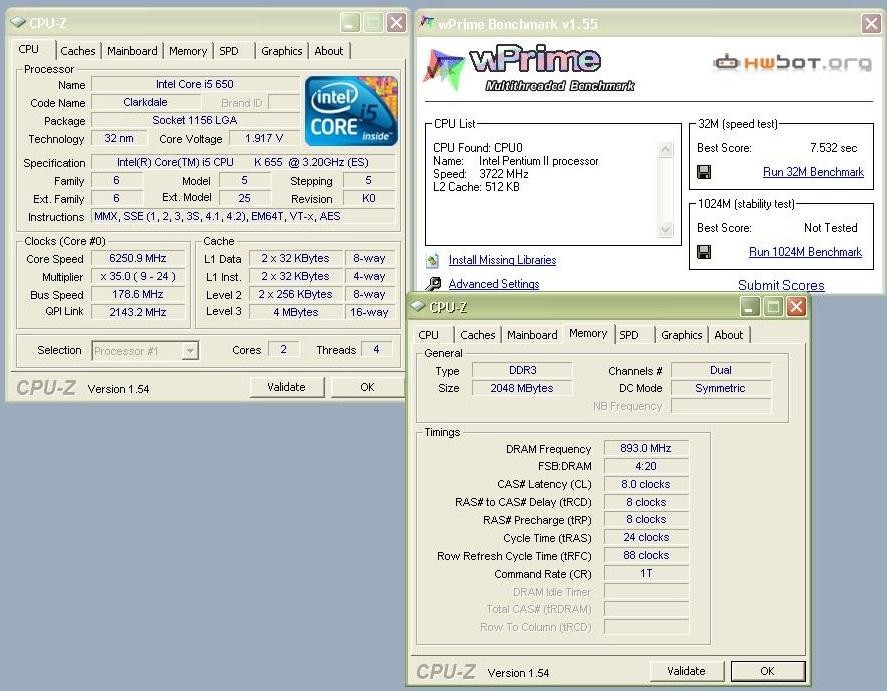The width and height of the screenshot is (887, 691).
Task: Open Install Missing Libraries link
Action: [502, 260]
